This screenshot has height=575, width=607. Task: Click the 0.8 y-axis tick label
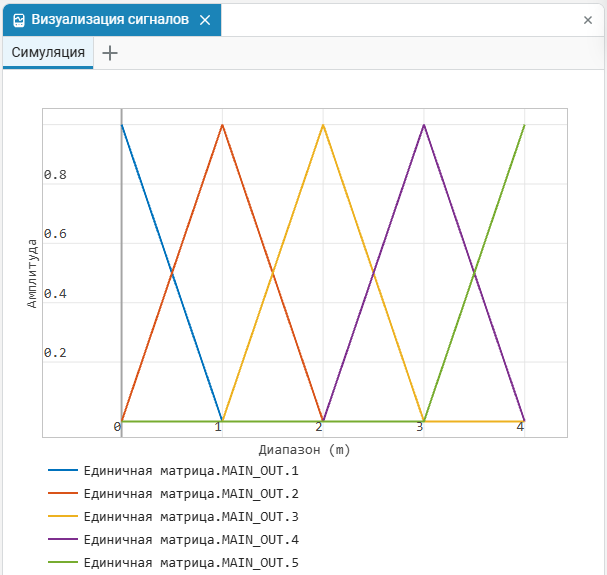[x=55, y=175]
